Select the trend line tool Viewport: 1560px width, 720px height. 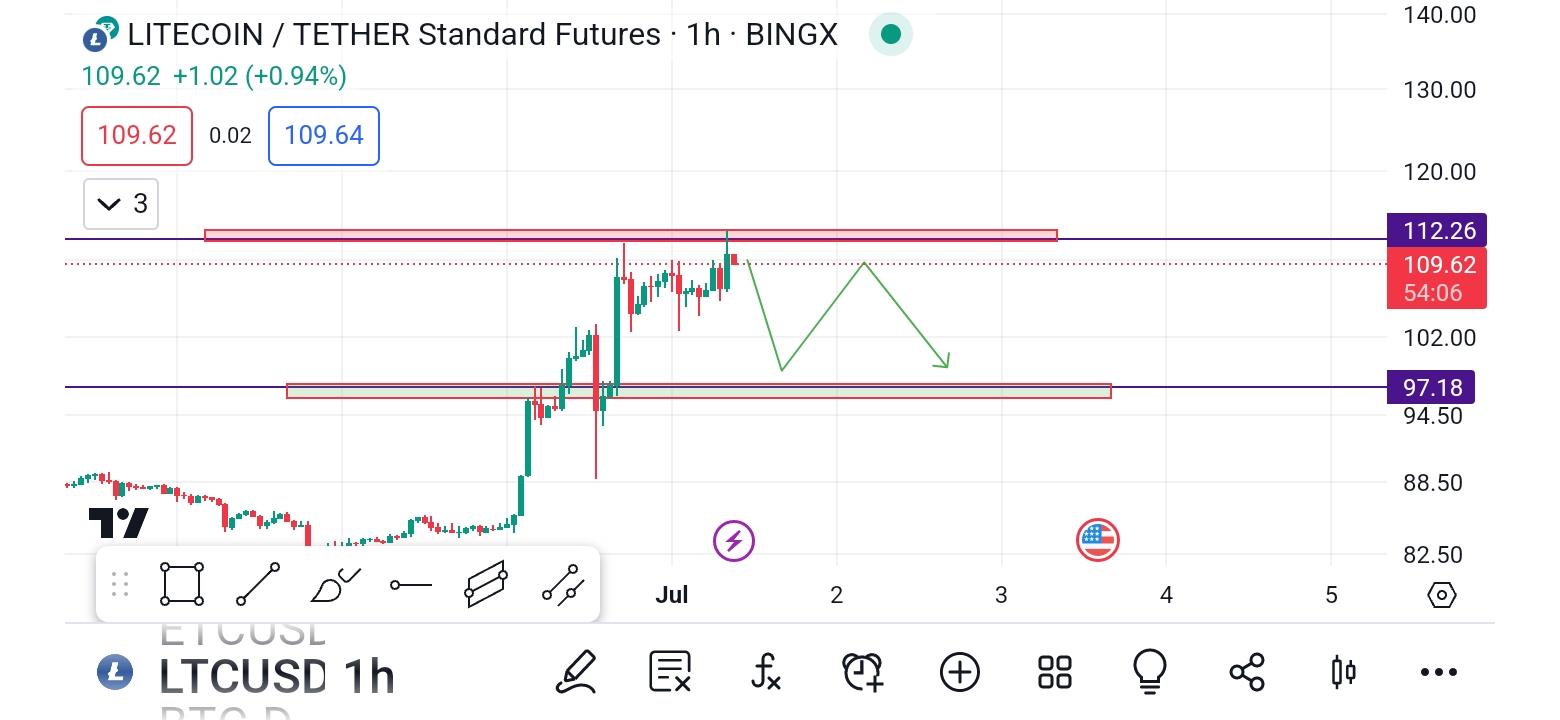(x=258, y=585)
